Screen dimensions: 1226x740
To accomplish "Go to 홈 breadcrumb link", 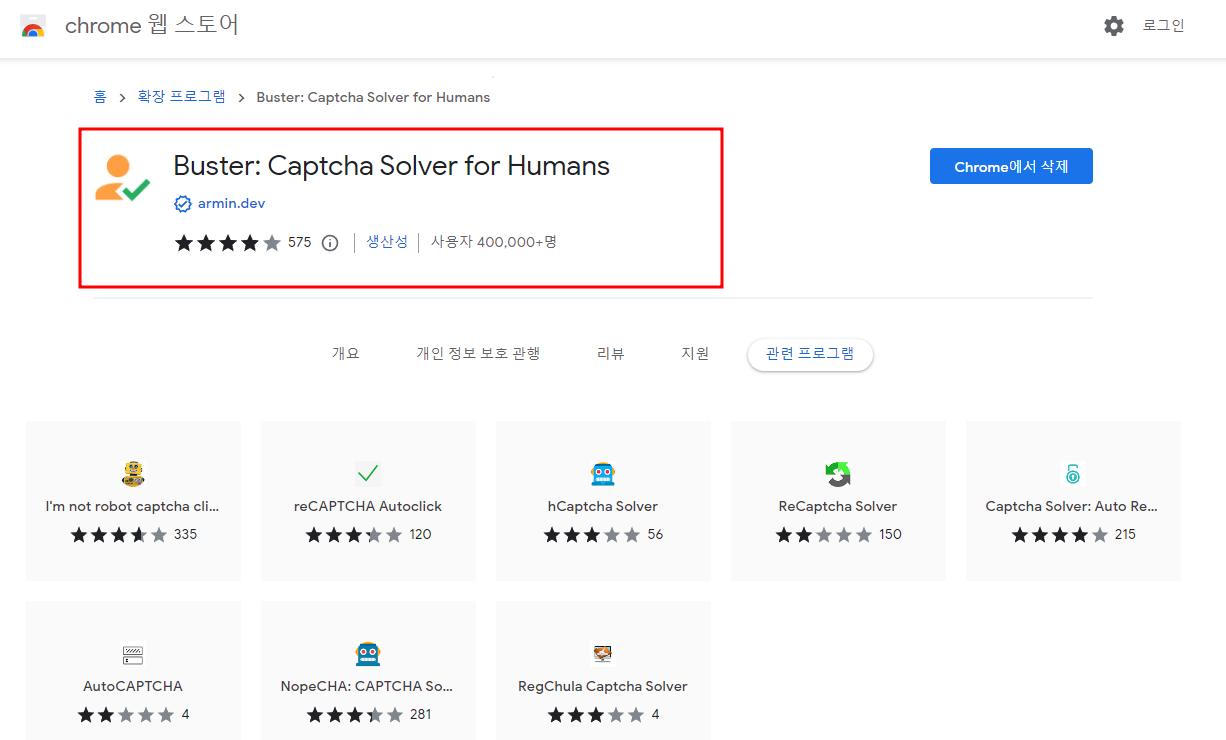I will click(x=100, y=97).
